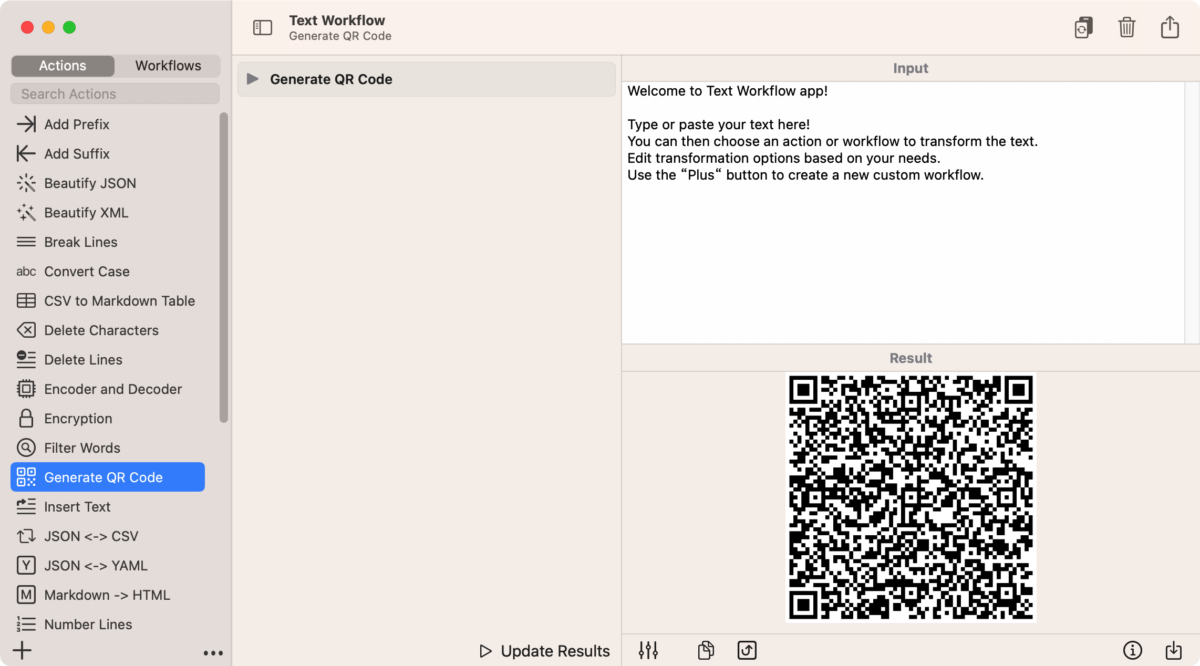Select the Filter Words action label
The image size is (1200, 666).
(82, 448)
